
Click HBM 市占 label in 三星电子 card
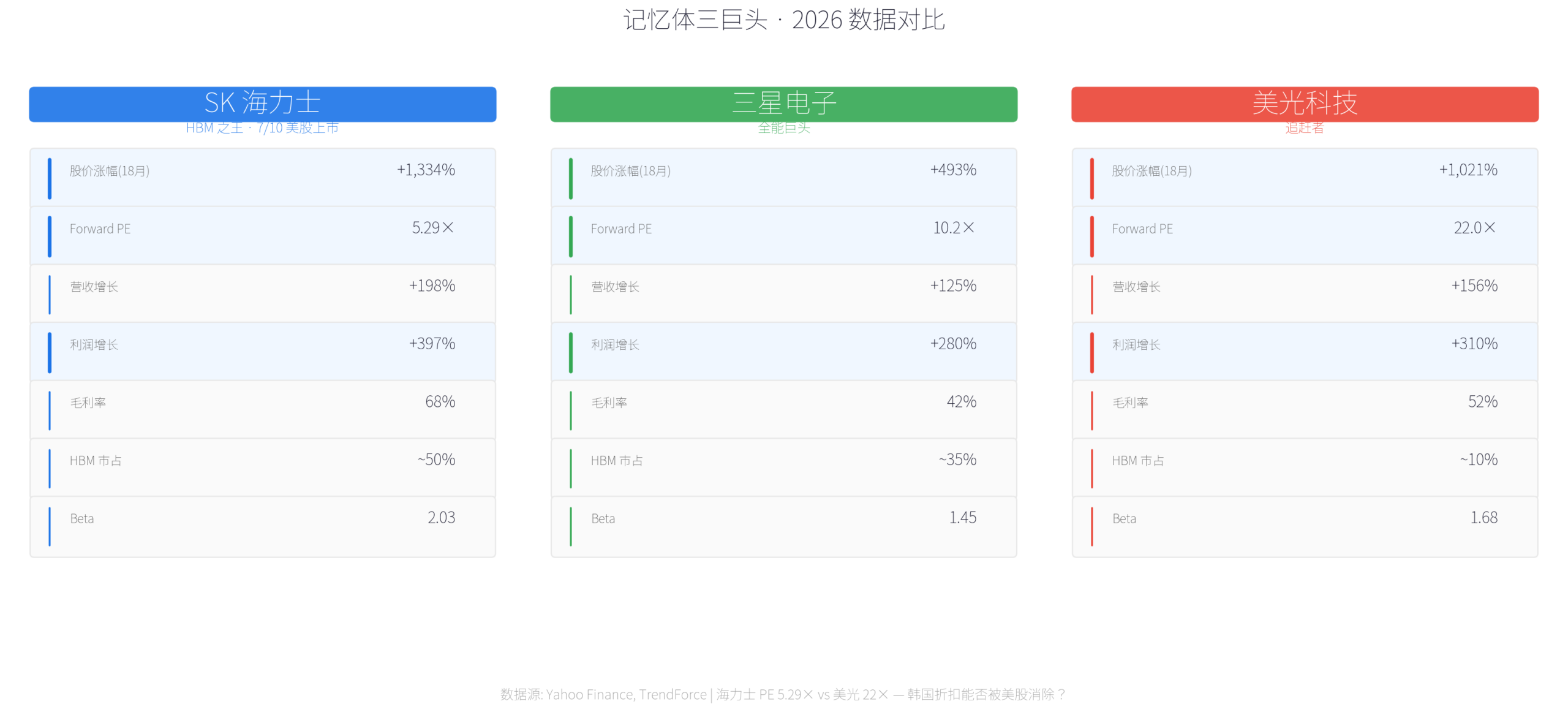[x=617, y=461]
